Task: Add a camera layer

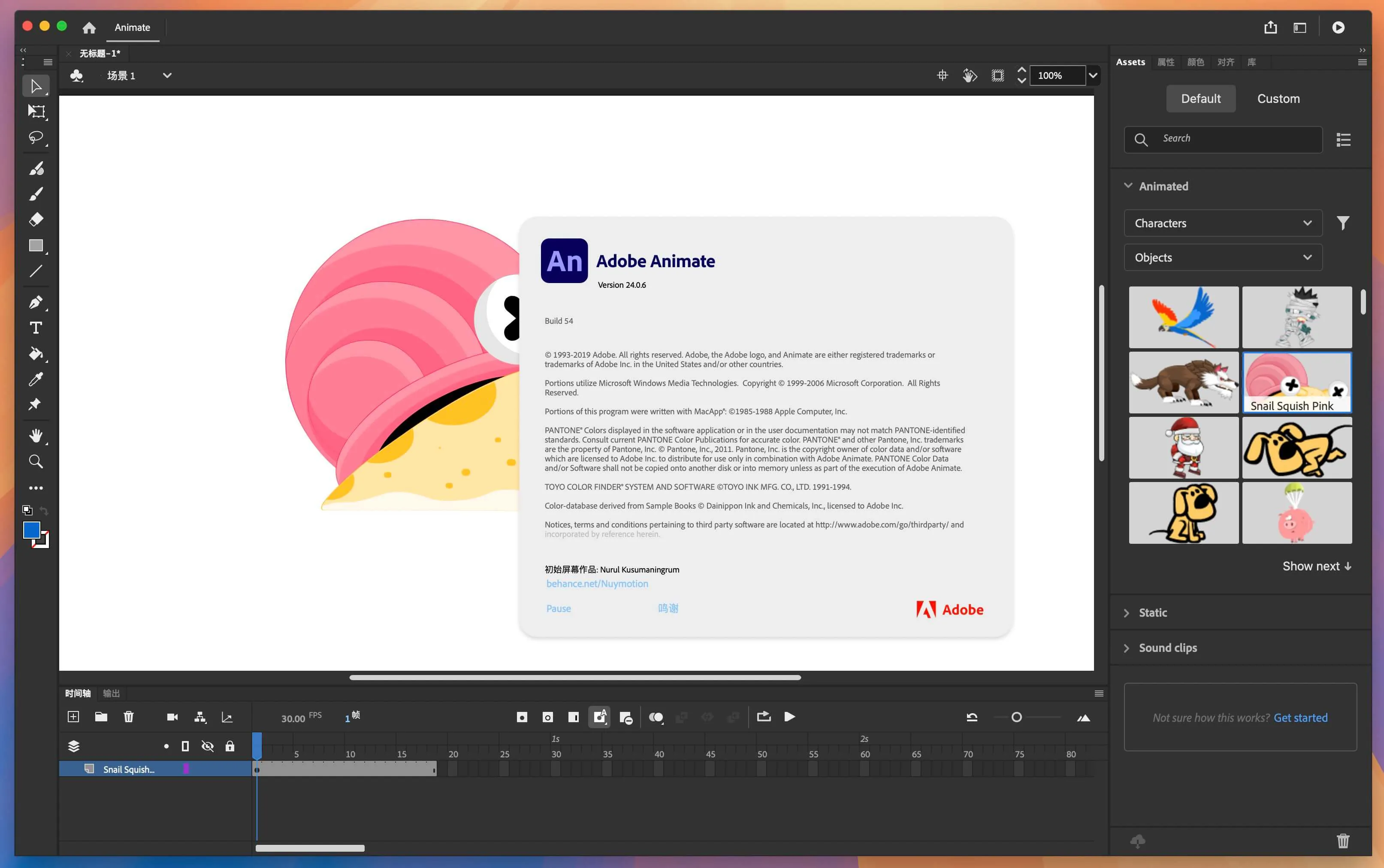Action: click(x=172, y=717)
